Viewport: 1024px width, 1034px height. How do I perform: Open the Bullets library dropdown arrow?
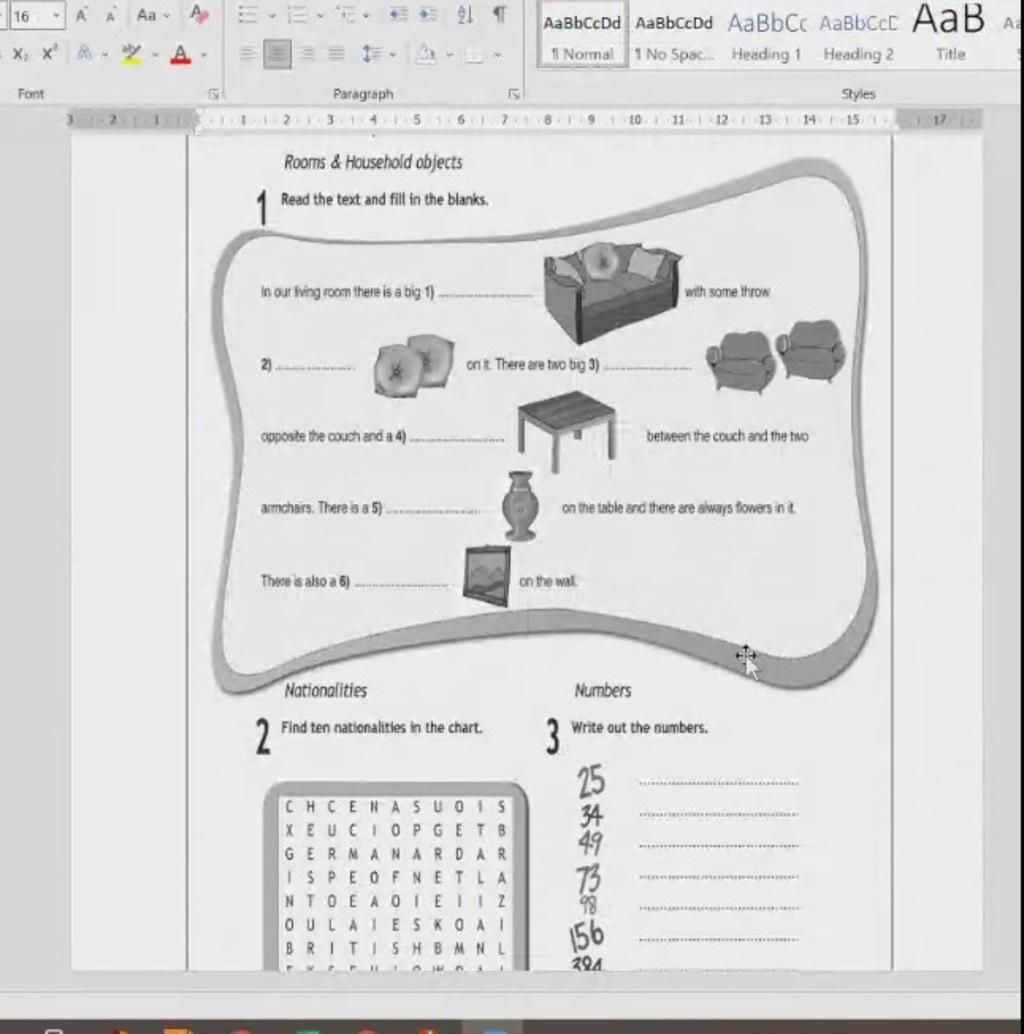tap(272, 15)
